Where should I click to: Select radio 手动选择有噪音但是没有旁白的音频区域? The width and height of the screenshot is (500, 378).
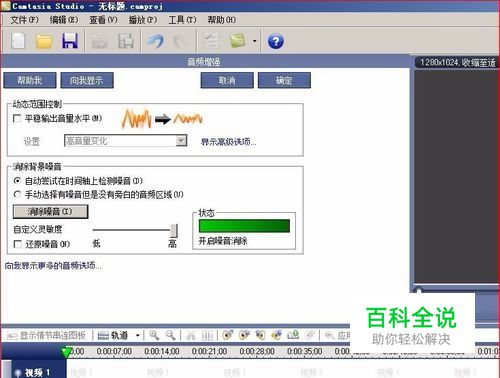(x=17, y=194)
